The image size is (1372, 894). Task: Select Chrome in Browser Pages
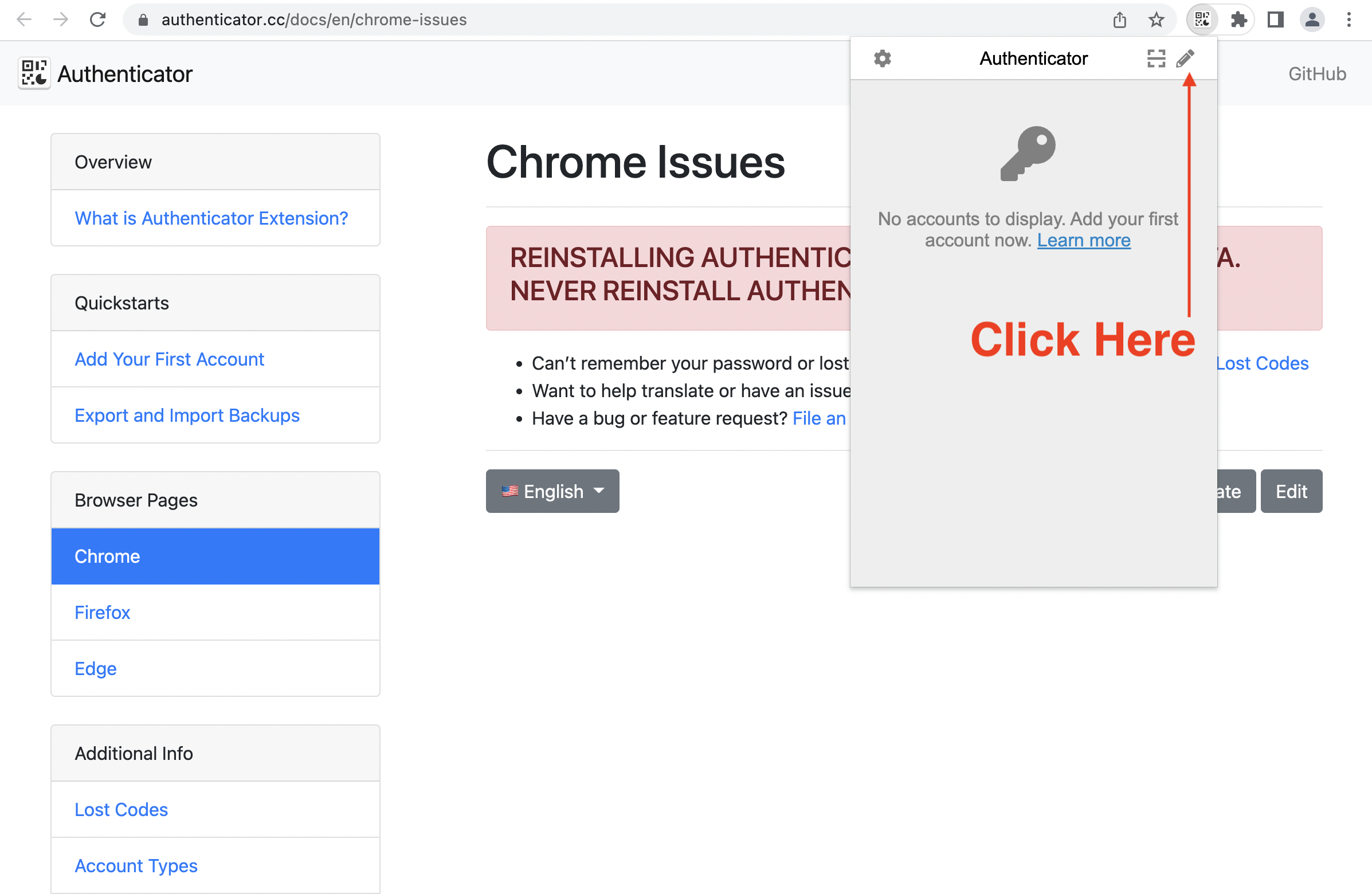click(215, 556)
